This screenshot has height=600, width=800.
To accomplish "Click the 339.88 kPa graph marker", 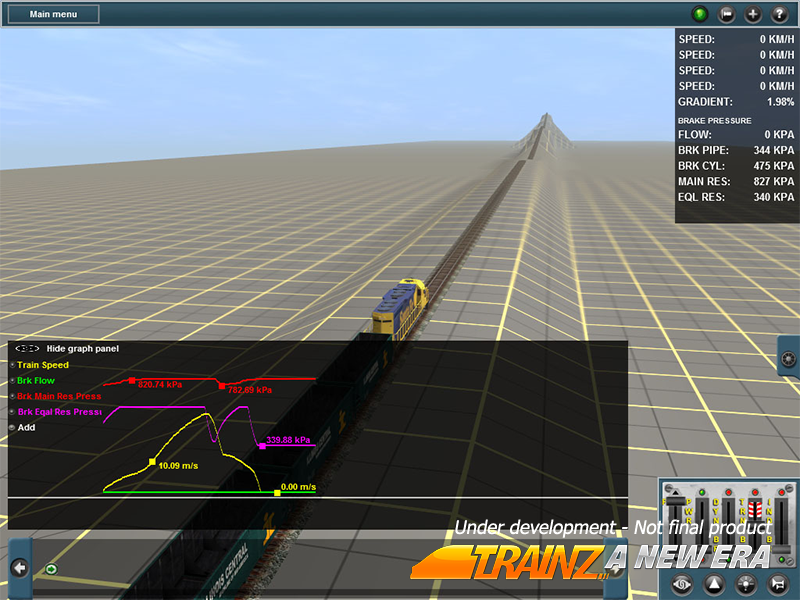I will tap(263, 446).
